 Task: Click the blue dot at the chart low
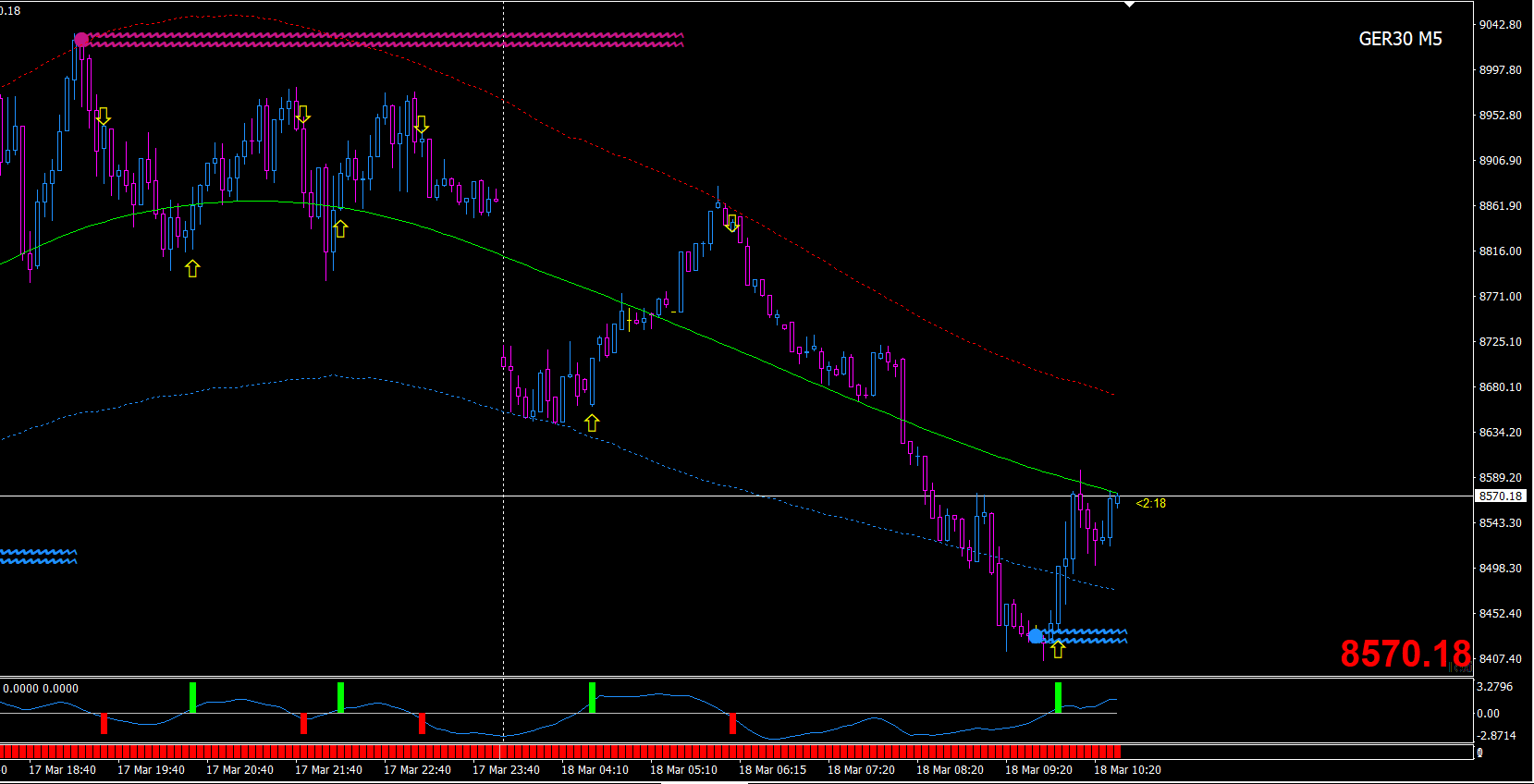(1036, 636)
